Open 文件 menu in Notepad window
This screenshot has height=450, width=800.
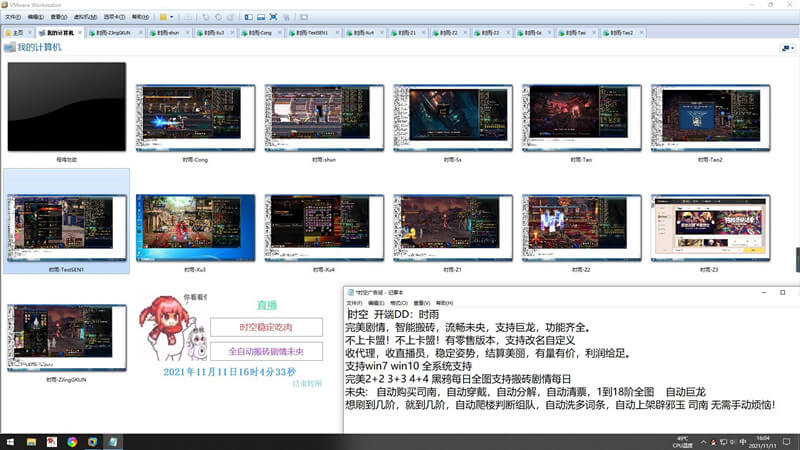coord(354,303)
